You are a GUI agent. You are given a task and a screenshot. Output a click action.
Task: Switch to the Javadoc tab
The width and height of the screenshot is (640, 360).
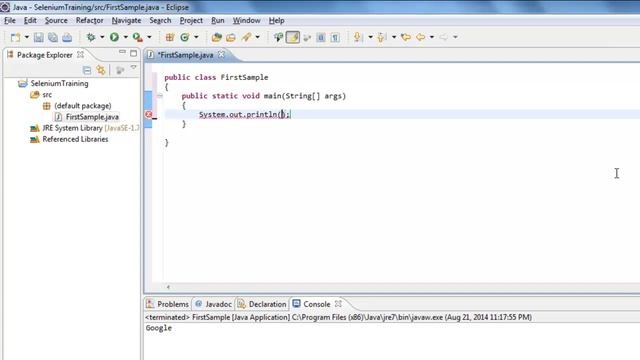coord(213,304)
